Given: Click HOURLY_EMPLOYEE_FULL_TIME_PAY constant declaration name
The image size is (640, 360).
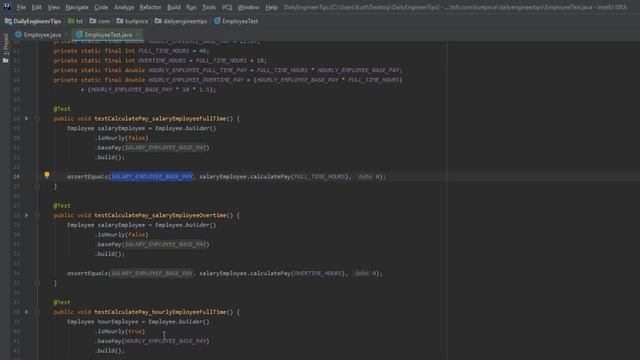Looking at the screenshot, I should click(198, 70).
